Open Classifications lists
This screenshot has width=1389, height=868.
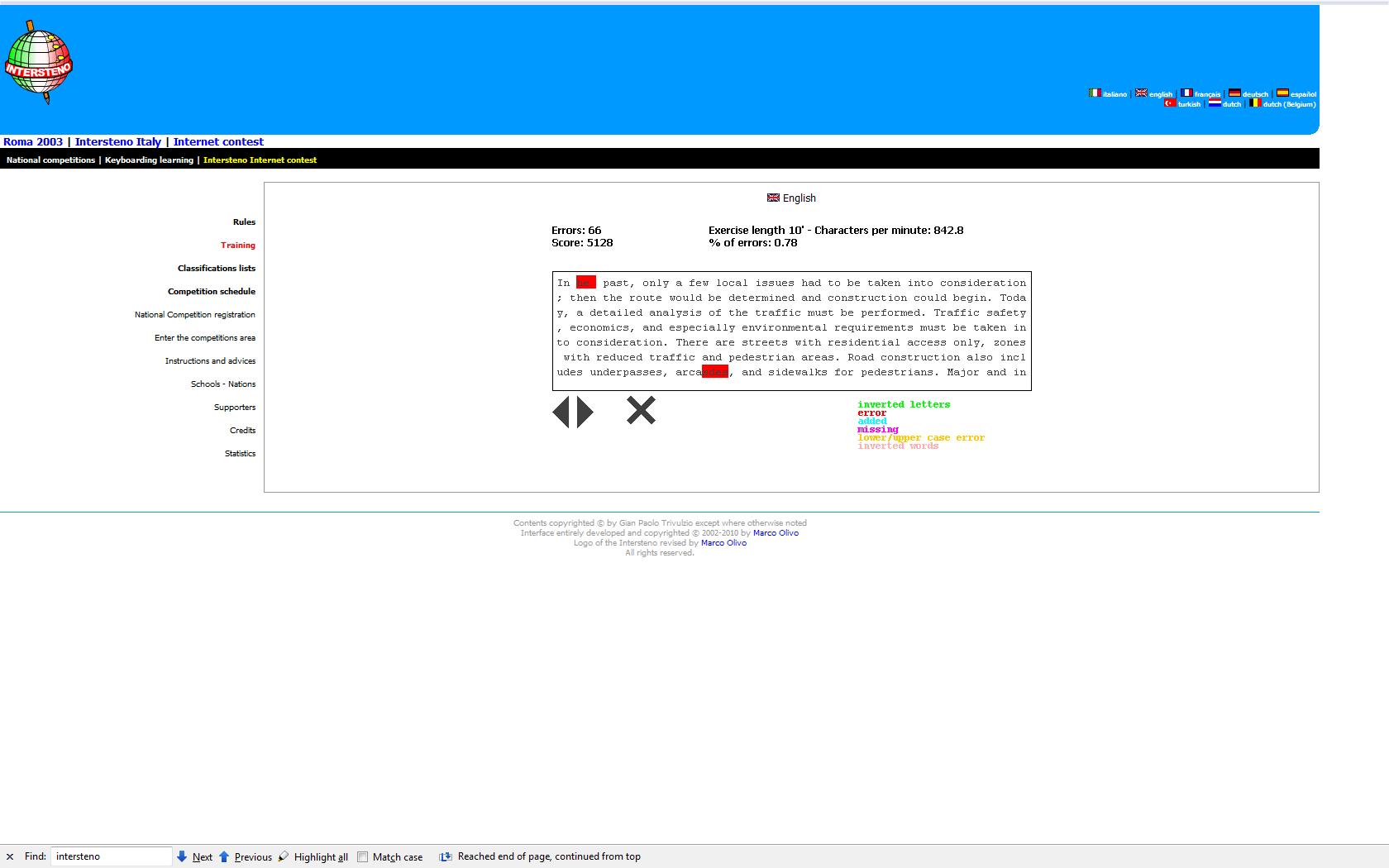(x=217, y=268)
